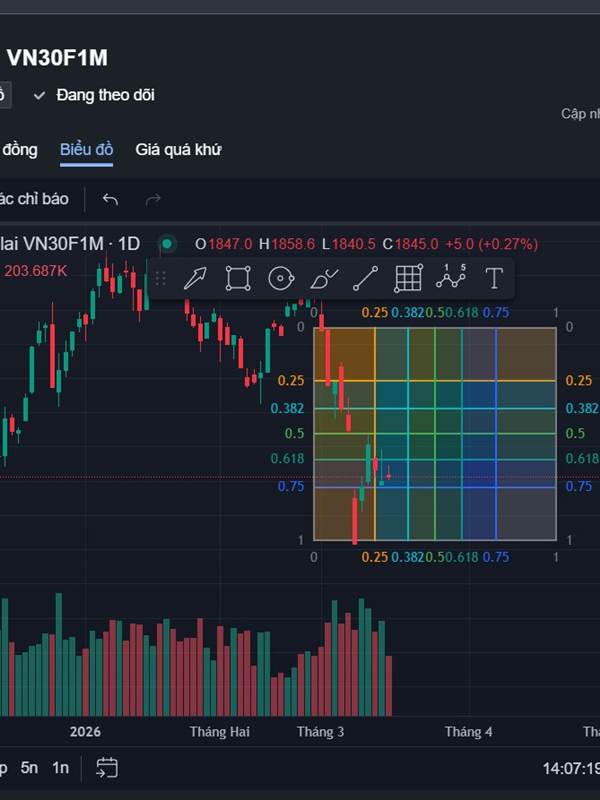Image resolution: width=600 pixels, height=800 pixels.
Task: Switch to the Biểu đồ tab
Action: point(86,149)
